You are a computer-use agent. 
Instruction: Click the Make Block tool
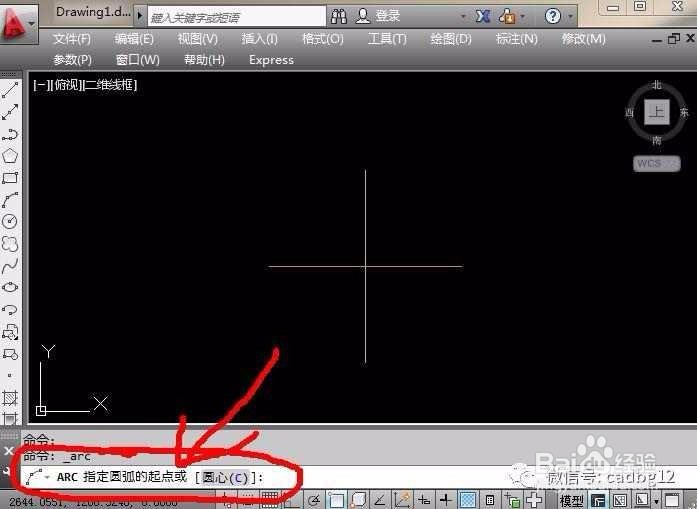pos(10,354)
